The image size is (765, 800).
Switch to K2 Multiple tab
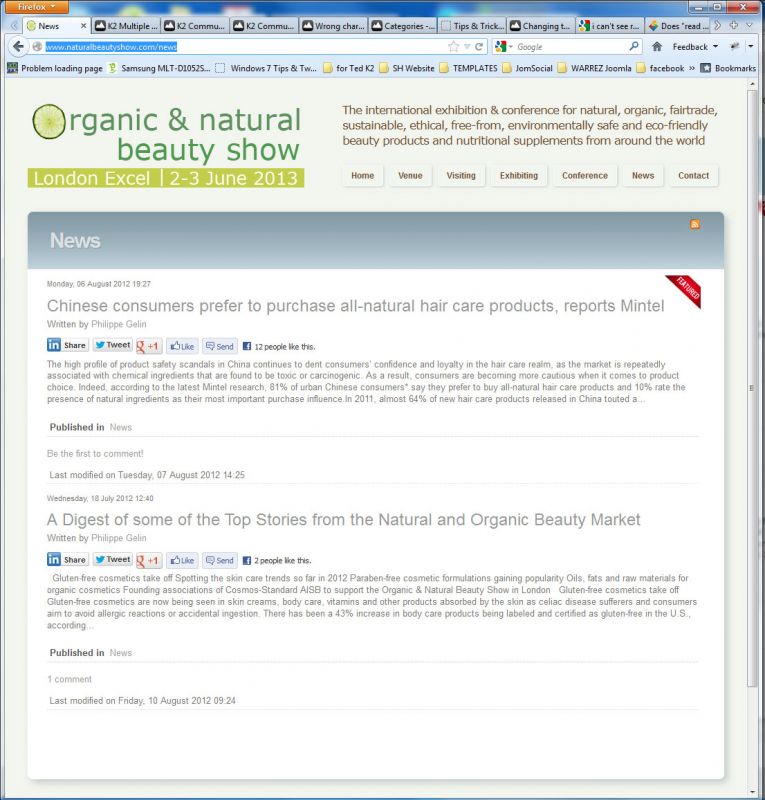click(x=126, y=26)
